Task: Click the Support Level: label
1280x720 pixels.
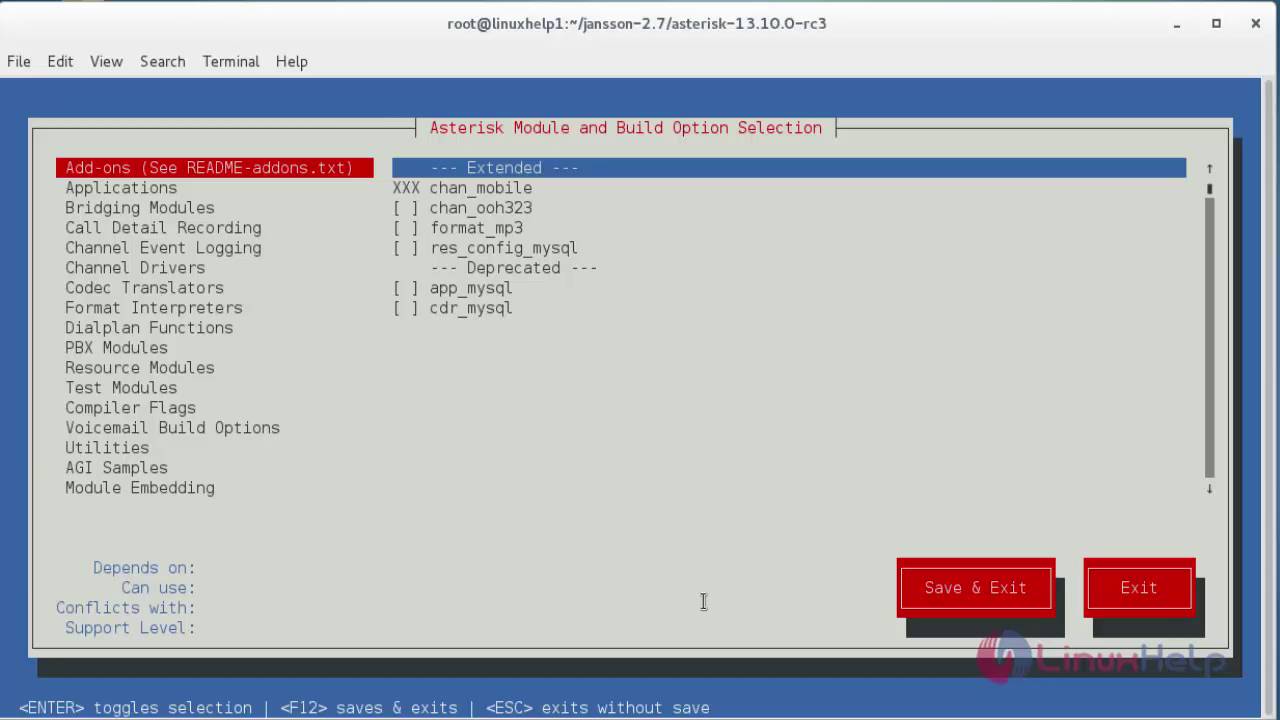Action: coord(130,628)
